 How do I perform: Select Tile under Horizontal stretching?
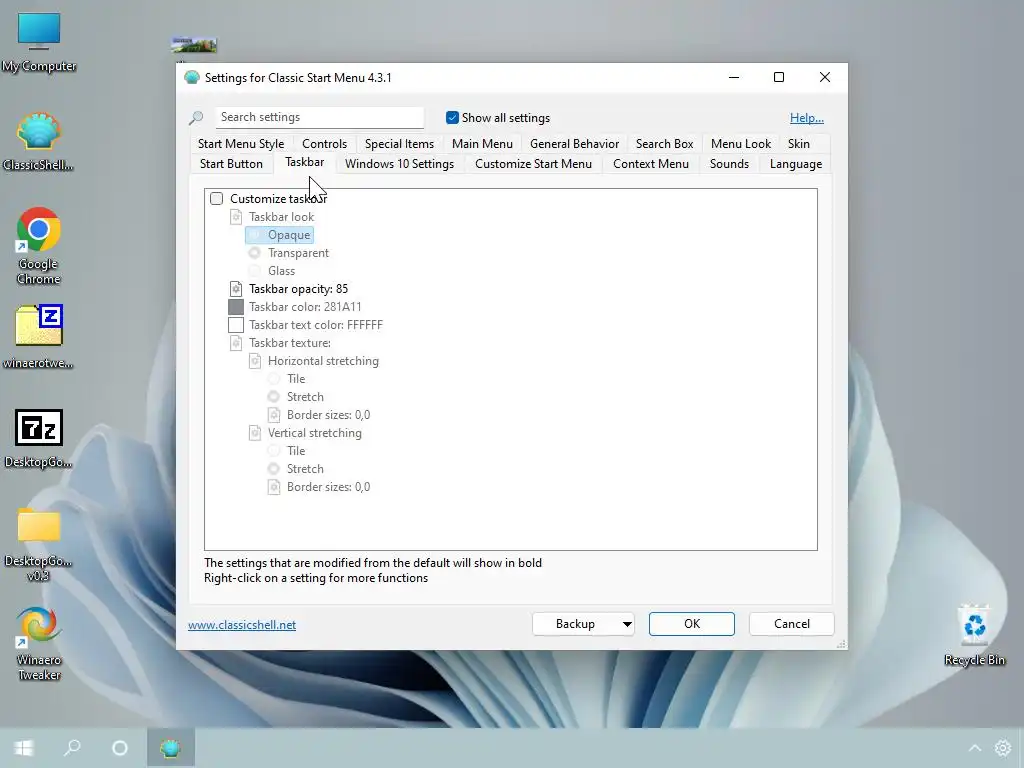click(x=274, y=379)
